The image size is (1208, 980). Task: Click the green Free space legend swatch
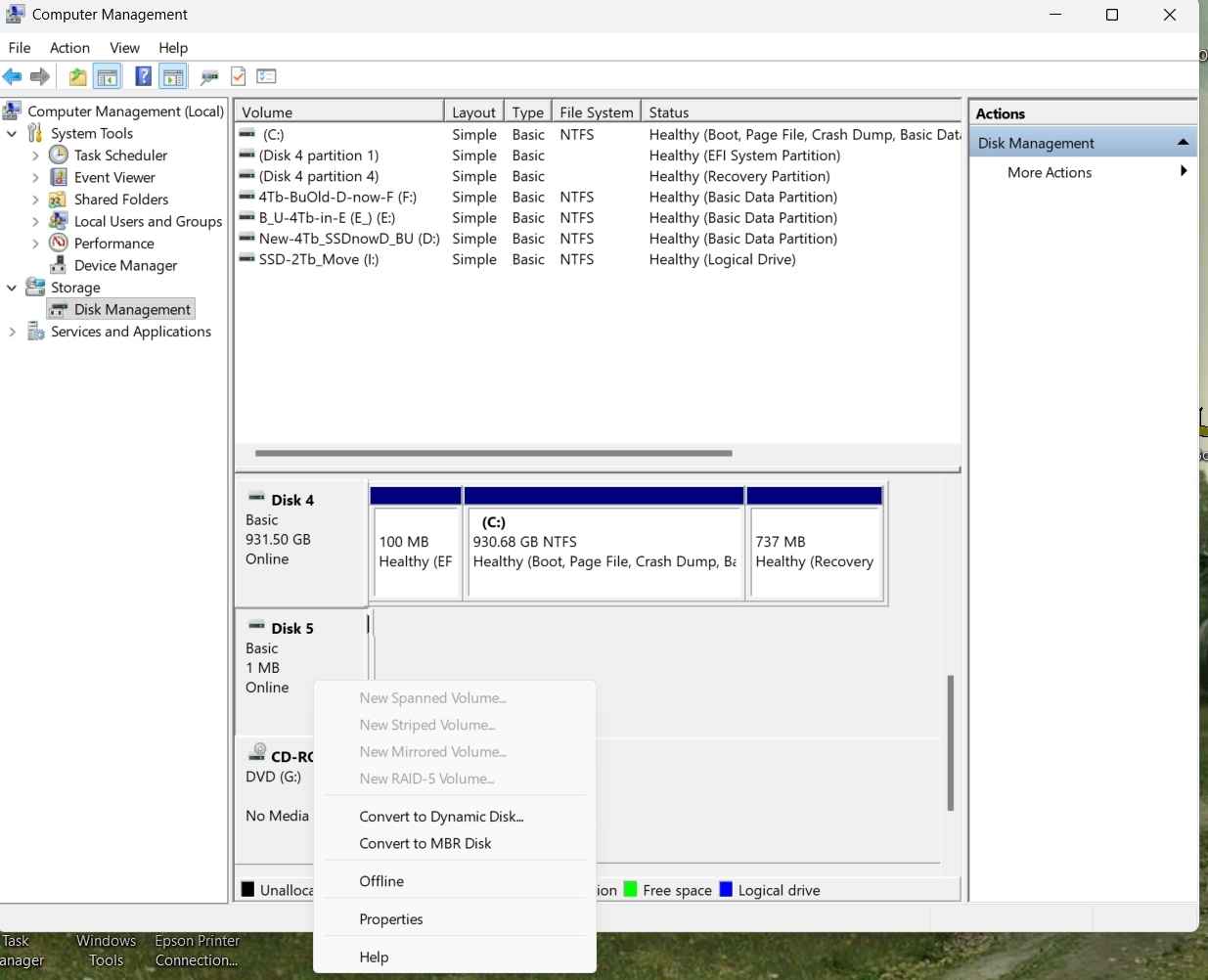click(x=630, y=889)
